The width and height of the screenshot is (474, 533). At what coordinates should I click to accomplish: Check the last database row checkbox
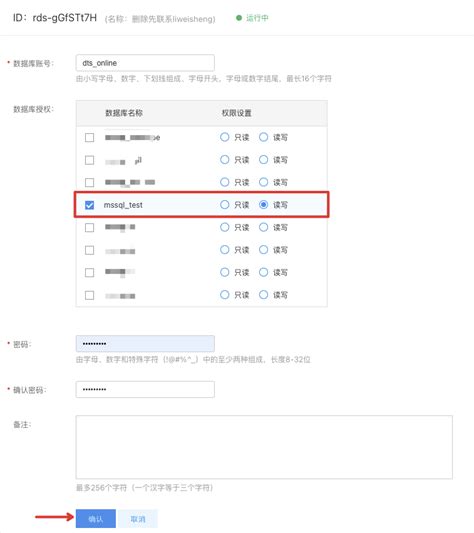point(89,295)
